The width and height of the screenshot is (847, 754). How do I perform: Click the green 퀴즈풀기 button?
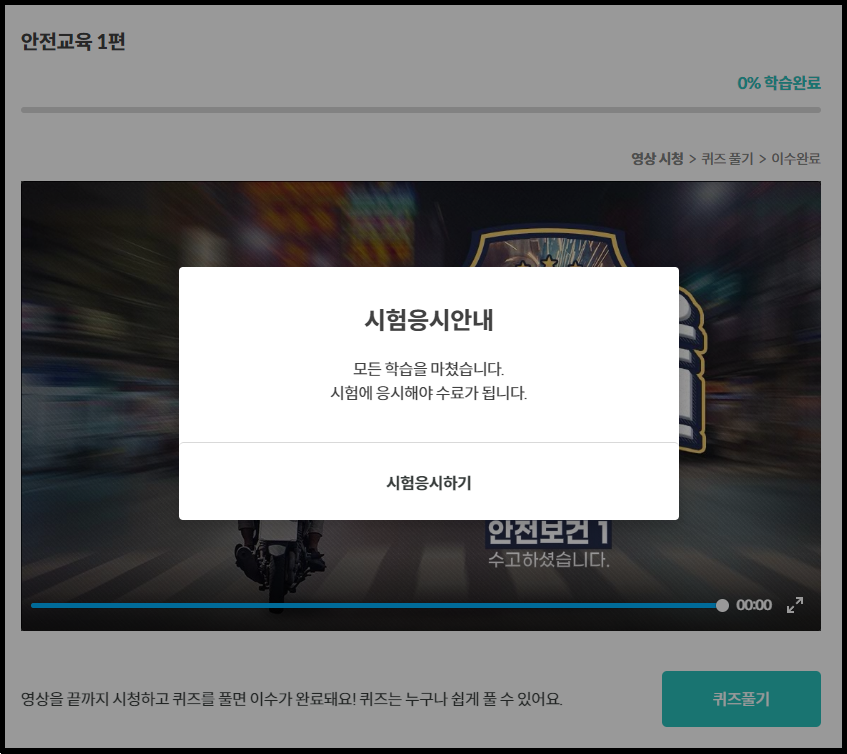tap(741, 698)
